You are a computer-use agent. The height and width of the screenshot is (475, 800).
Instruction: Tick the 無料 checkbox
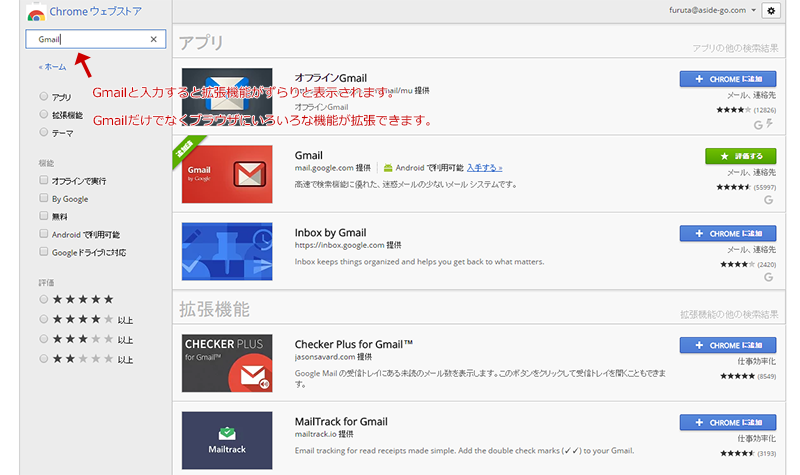[x=44, y=215]
